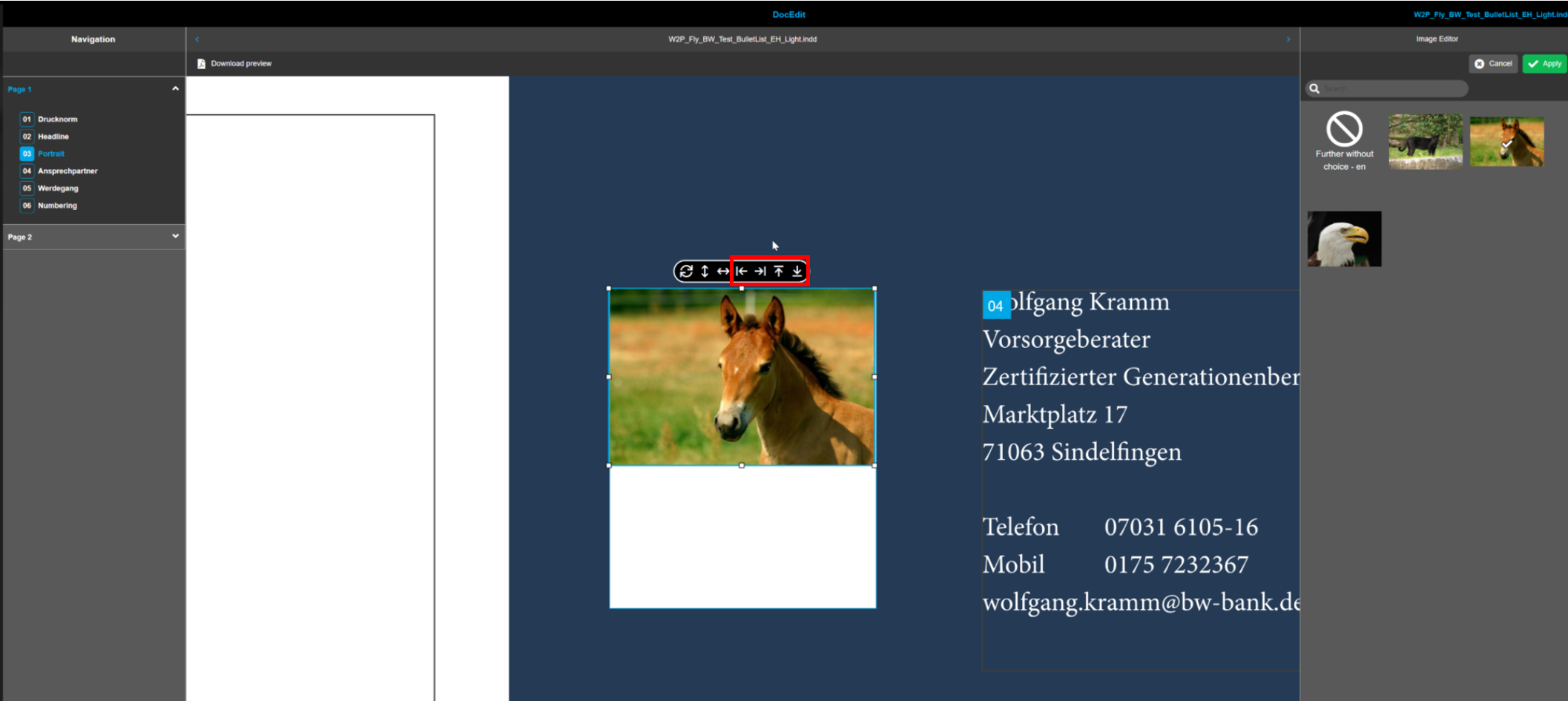Choose the 'Further without choice - en' option
The image size is (1568, 701).
(x=1344, y=141)
